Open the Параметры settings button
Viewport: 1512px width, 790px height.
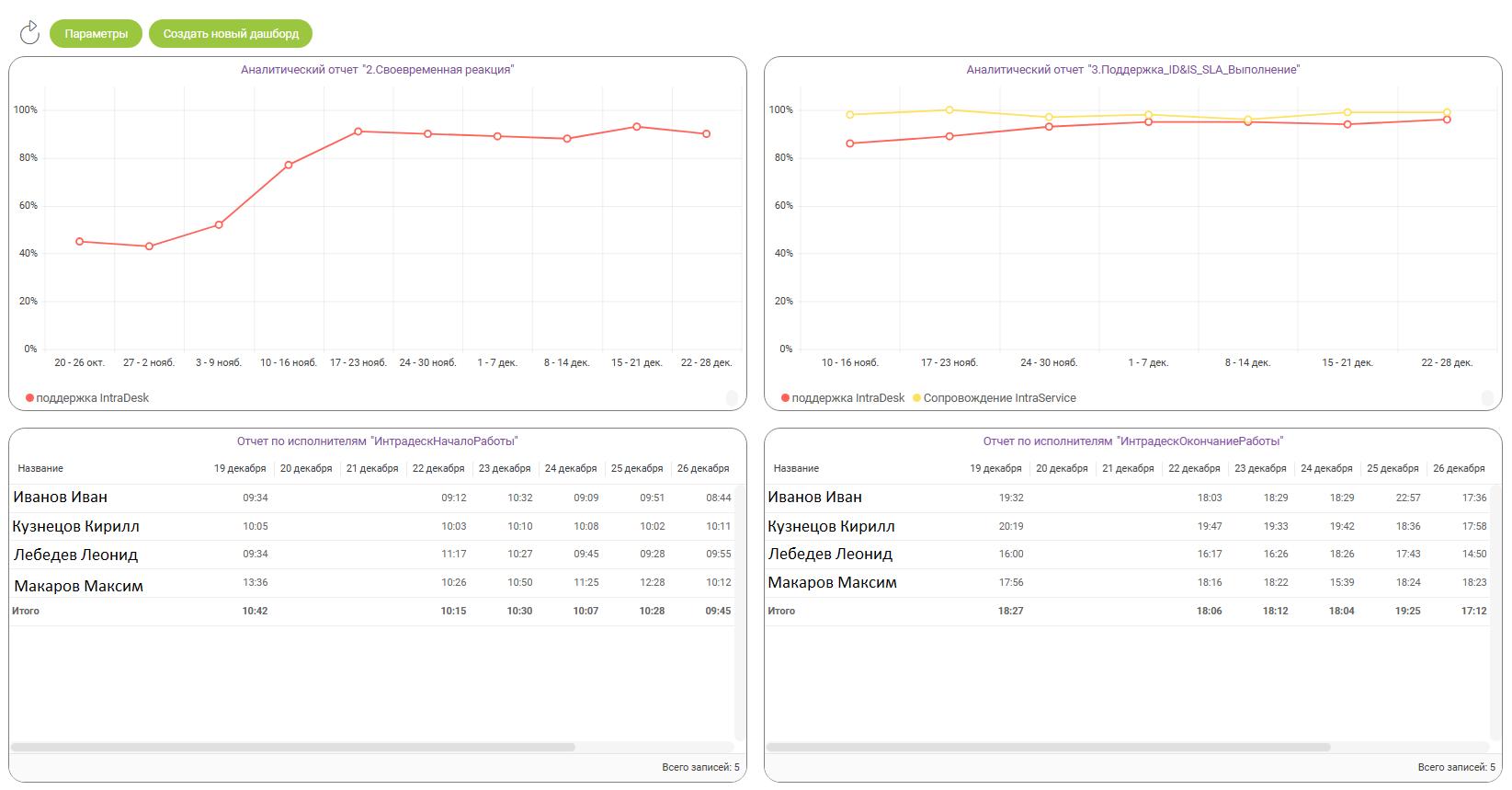96,34
